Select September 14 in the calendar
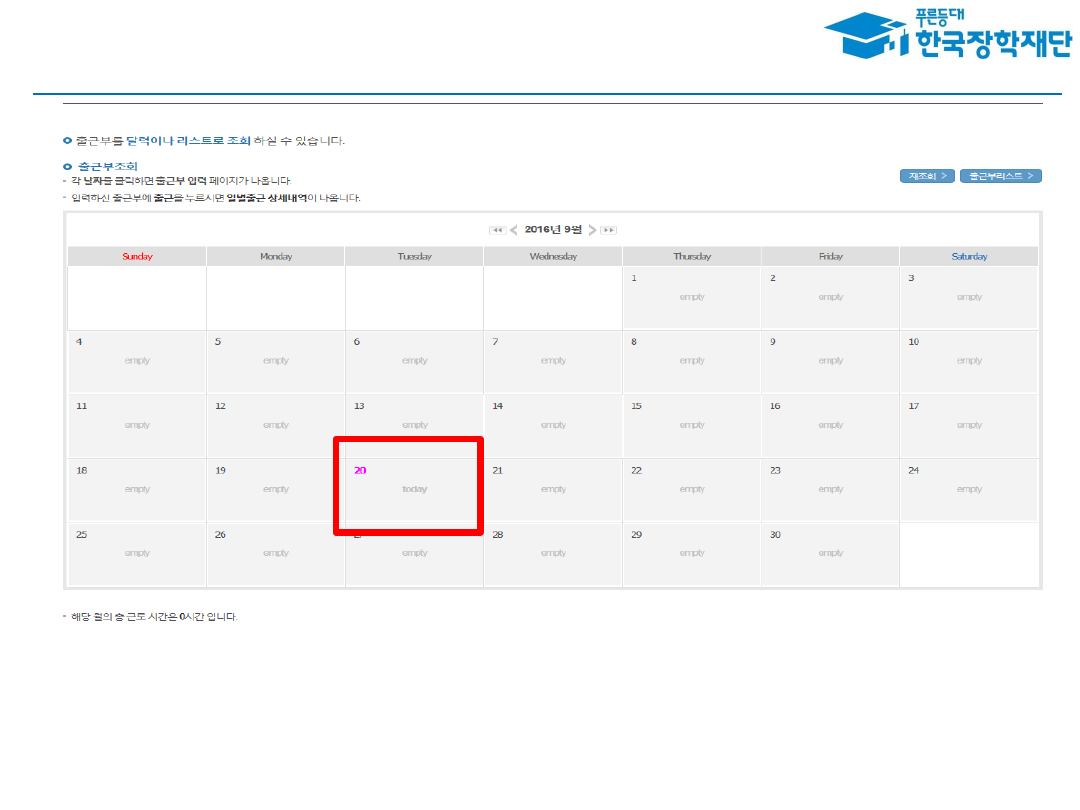 553,425
